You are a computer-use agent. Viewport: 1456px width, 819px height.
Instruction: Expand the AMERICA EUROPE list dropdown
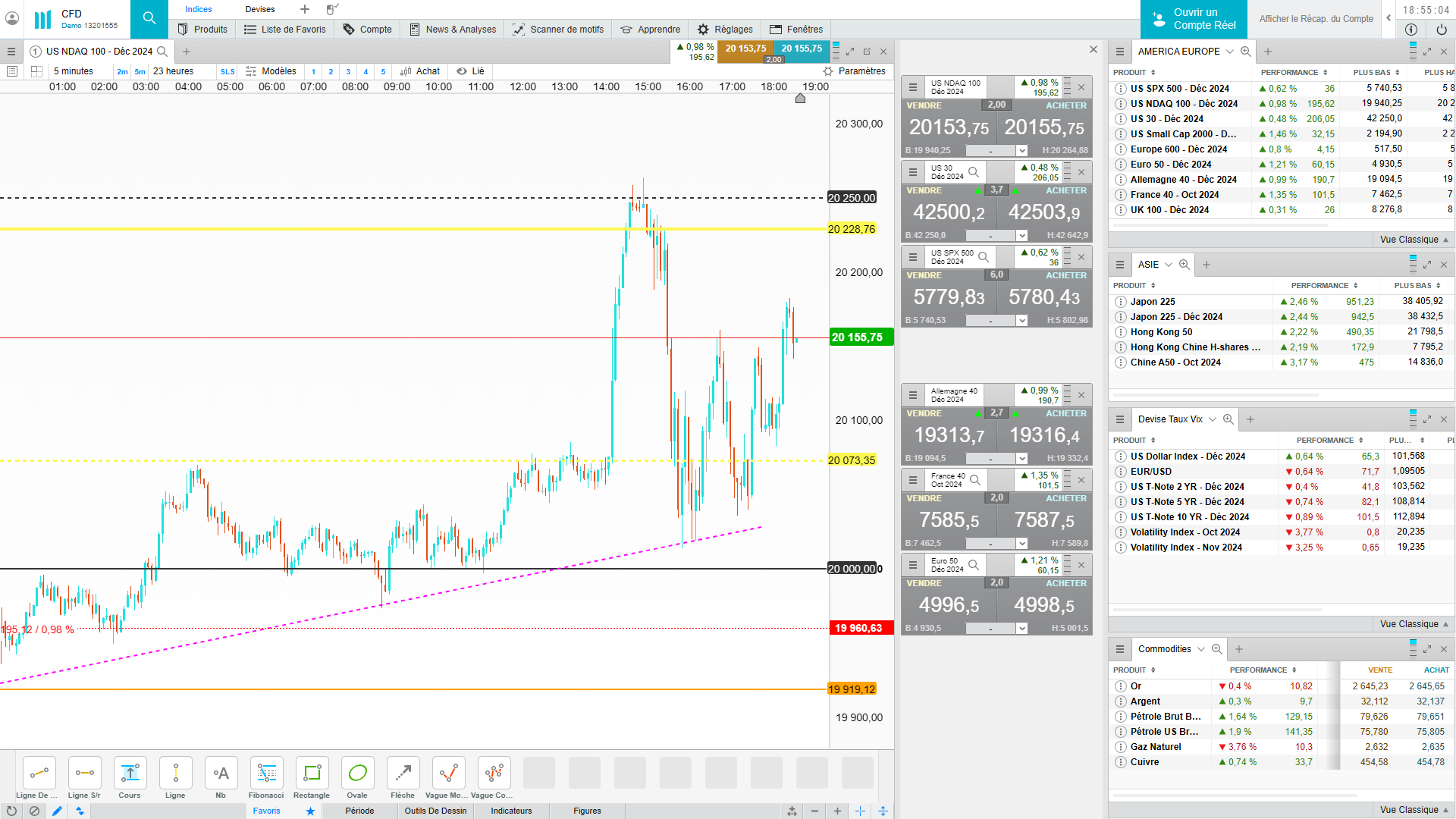[x=1229, y=52]
